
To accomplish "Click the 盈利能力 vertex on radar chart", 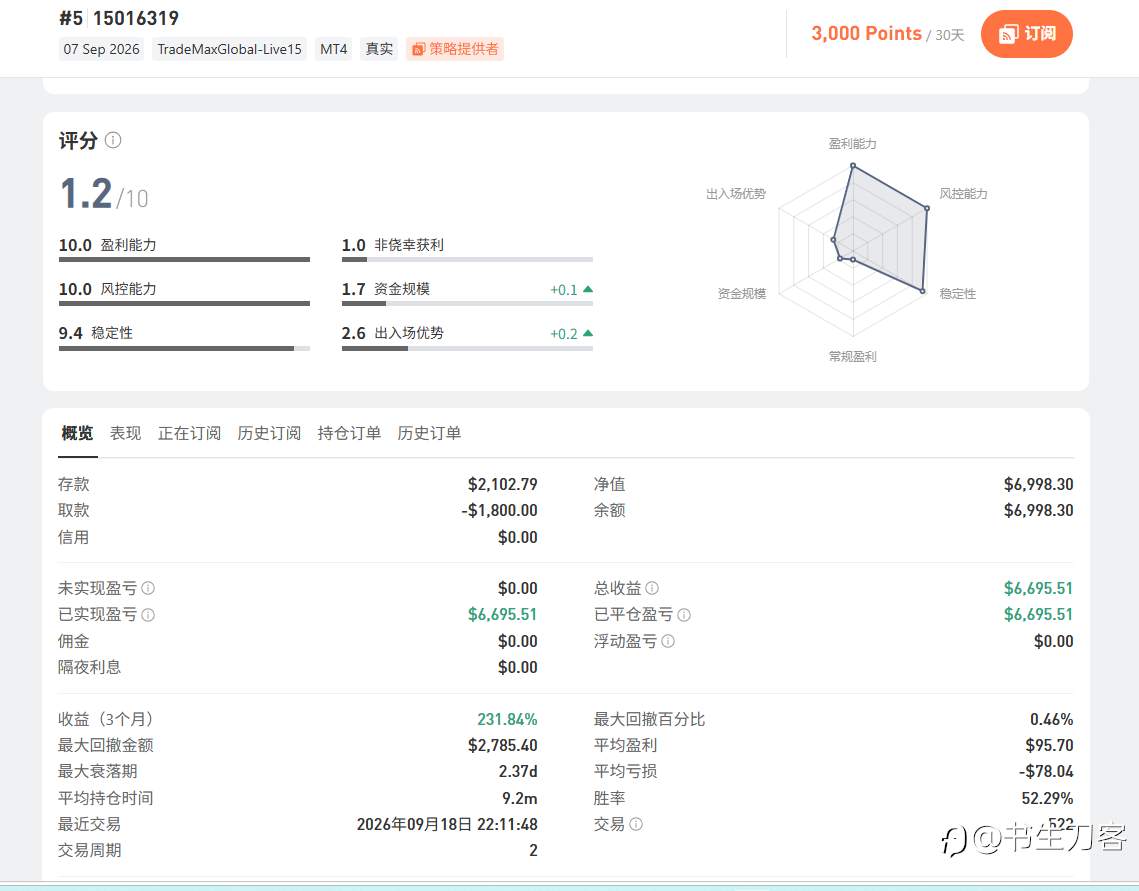I will tap(853, 166).
